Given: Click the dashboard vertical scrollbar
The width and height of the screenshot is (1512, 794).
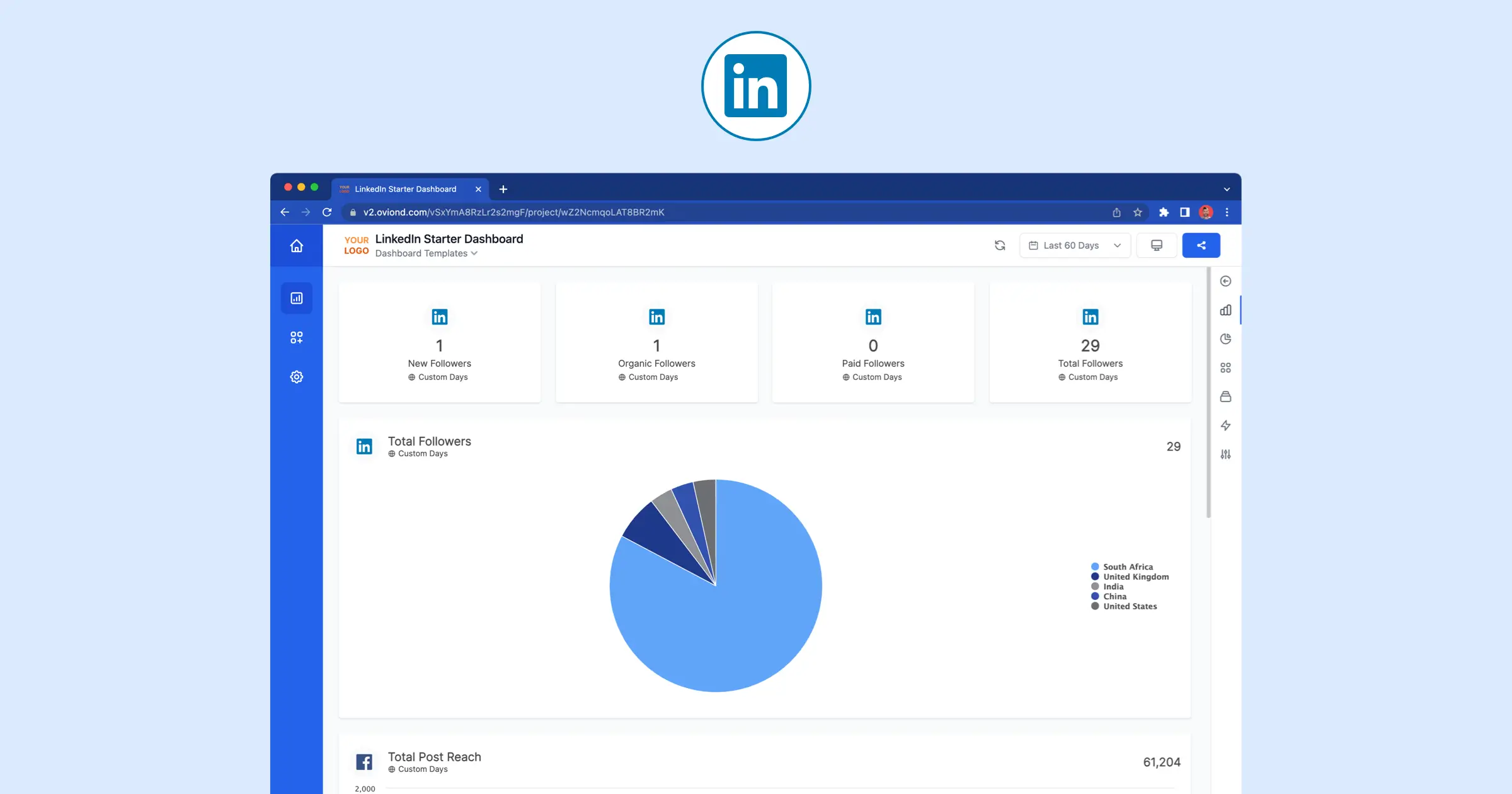Looking at the screenshot, I should pyautogui.click(x=1208, y=392).
